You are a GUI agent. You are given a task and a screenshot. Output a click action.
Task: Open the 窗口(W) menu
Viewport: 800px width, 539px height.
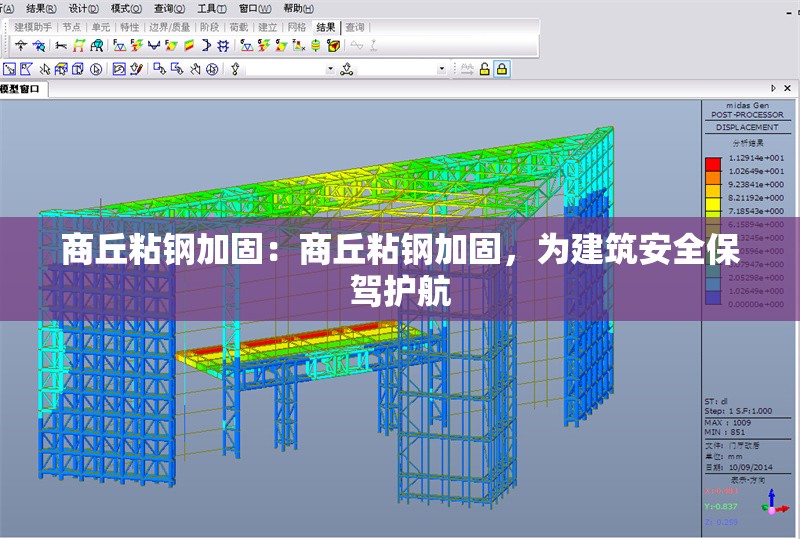(255, 9)
